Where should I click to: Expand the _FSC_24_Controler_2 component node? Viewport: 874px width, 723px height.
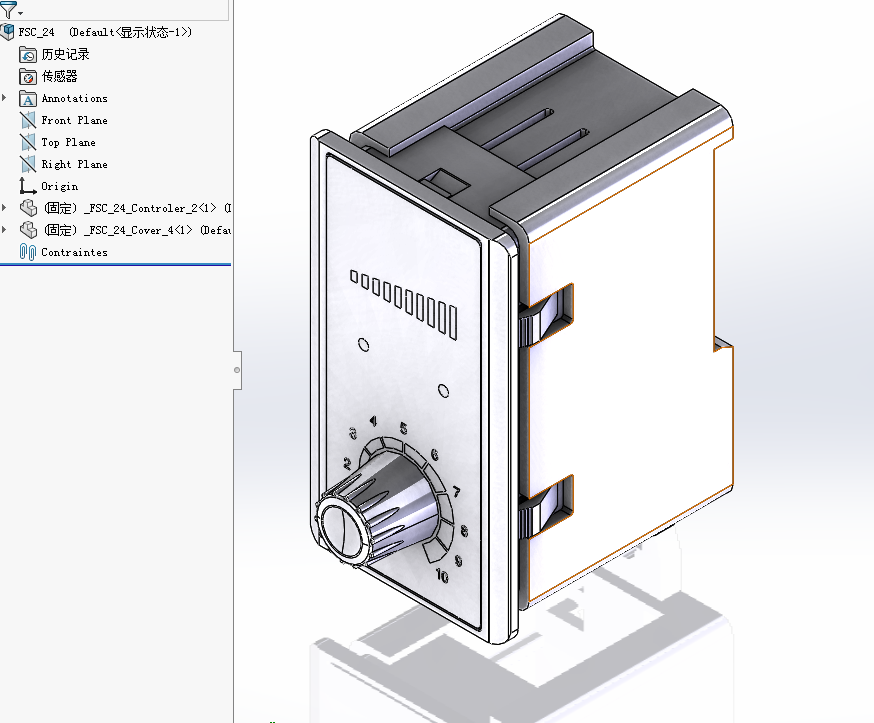tap(4, 208)
